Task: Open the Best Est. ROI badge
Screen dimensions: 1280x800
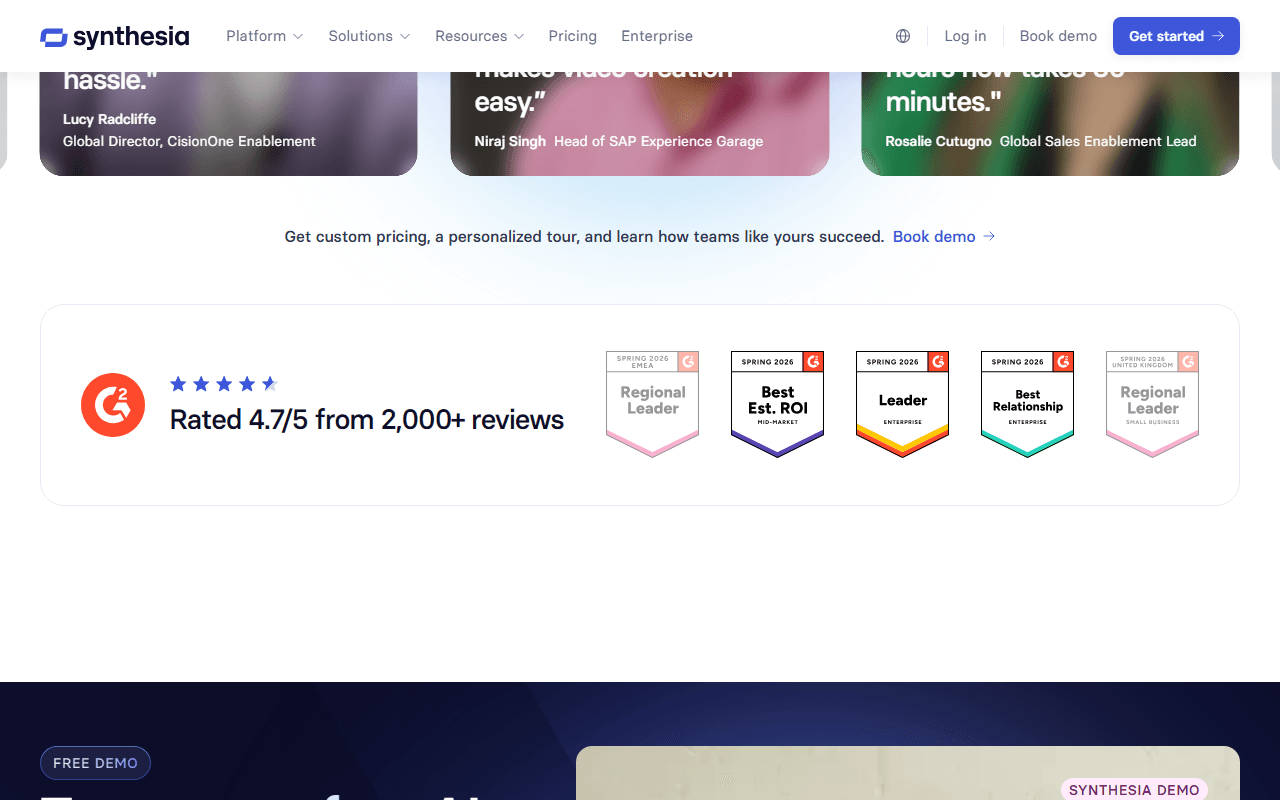Action: pos(777,404)
